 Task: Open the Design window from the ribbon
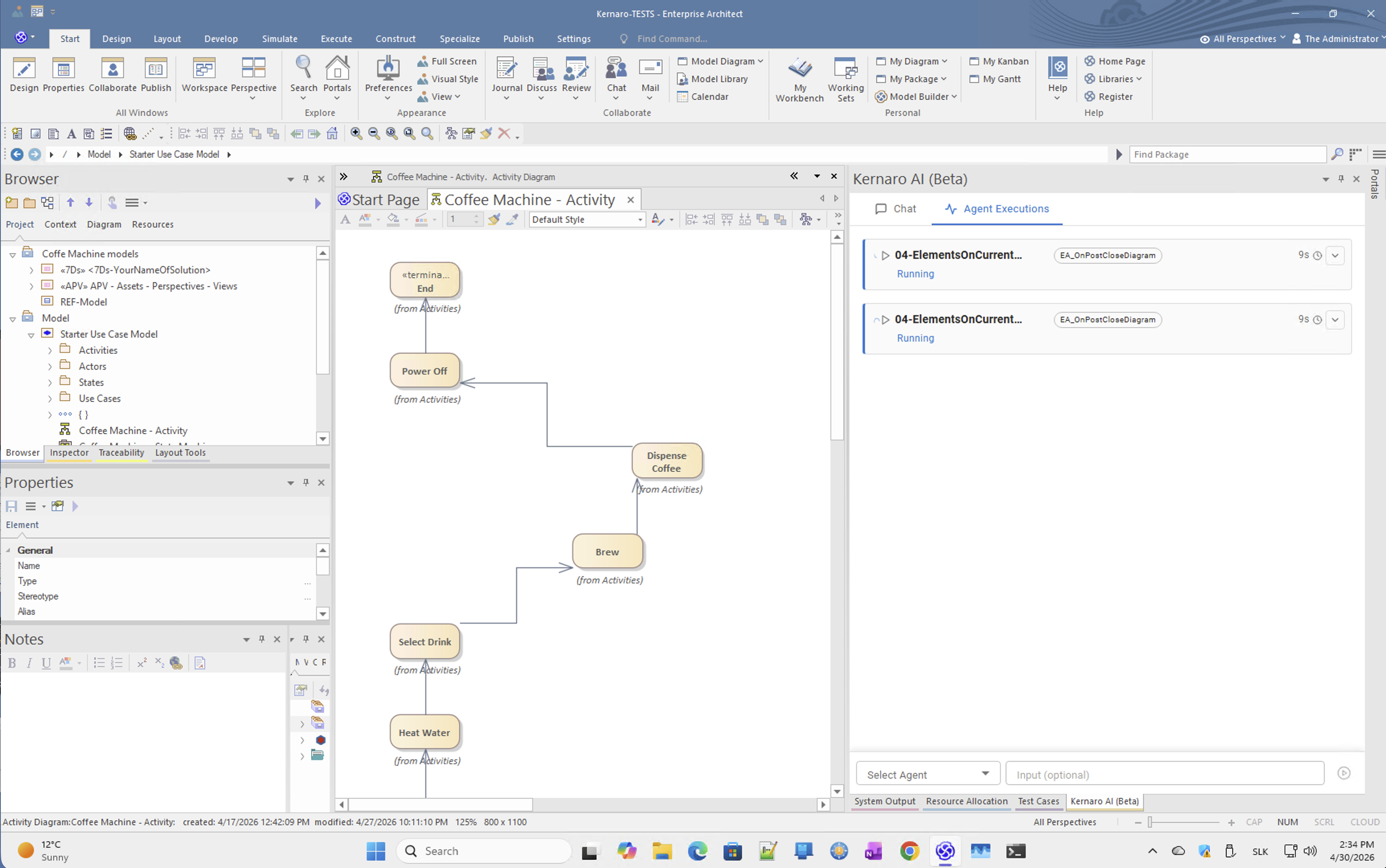24,75
